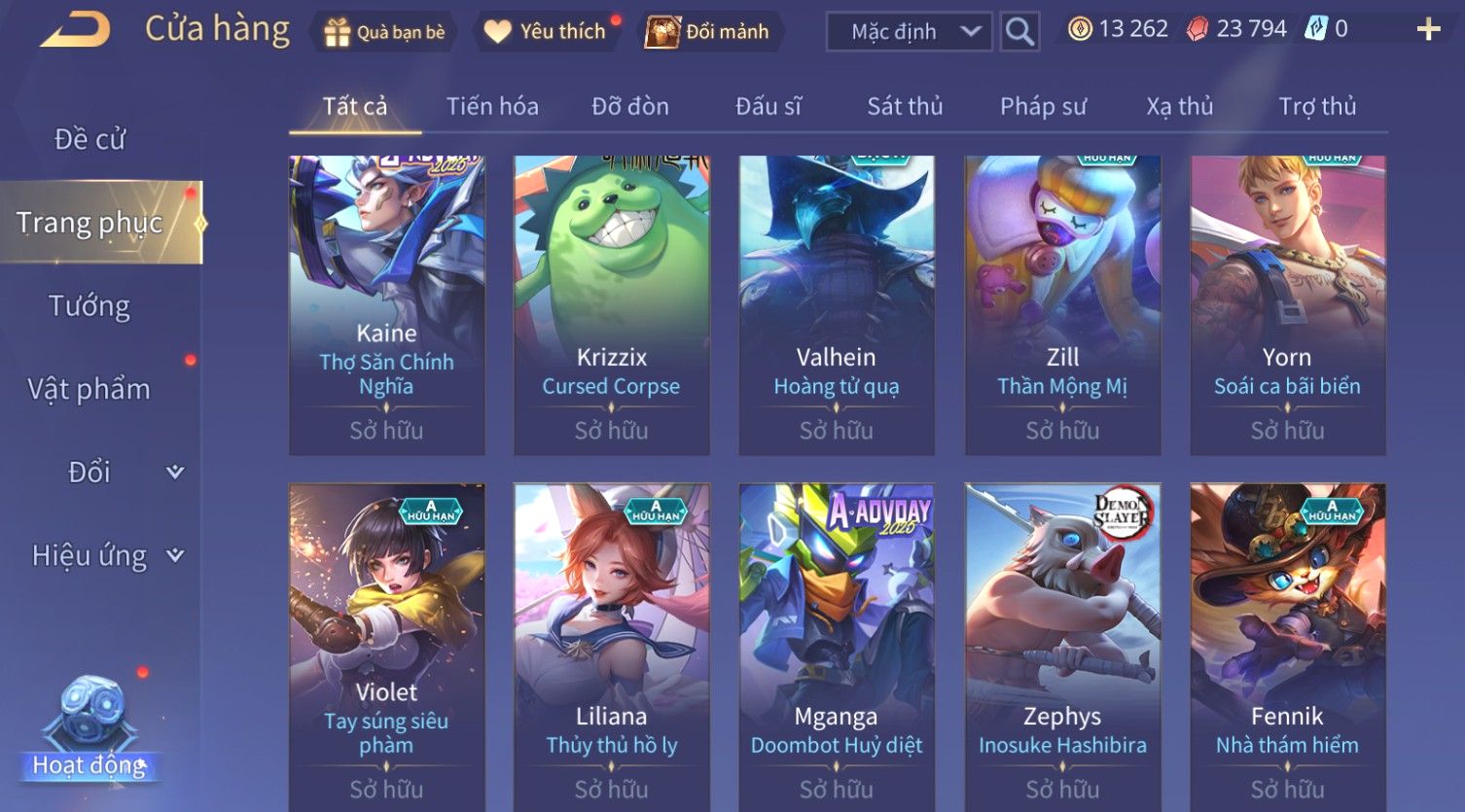Tap the back arrow icon
The height and width of the screenshot is (812, 1465).
76,29
